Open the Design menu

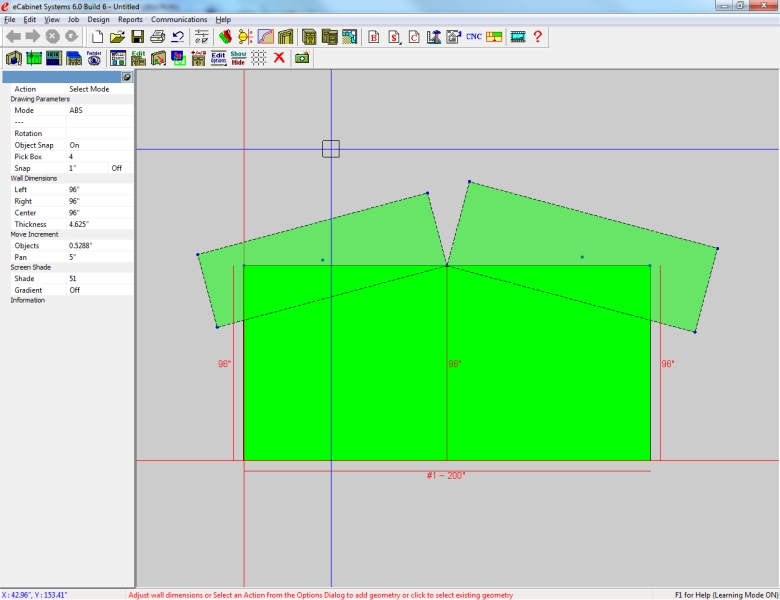98,19
